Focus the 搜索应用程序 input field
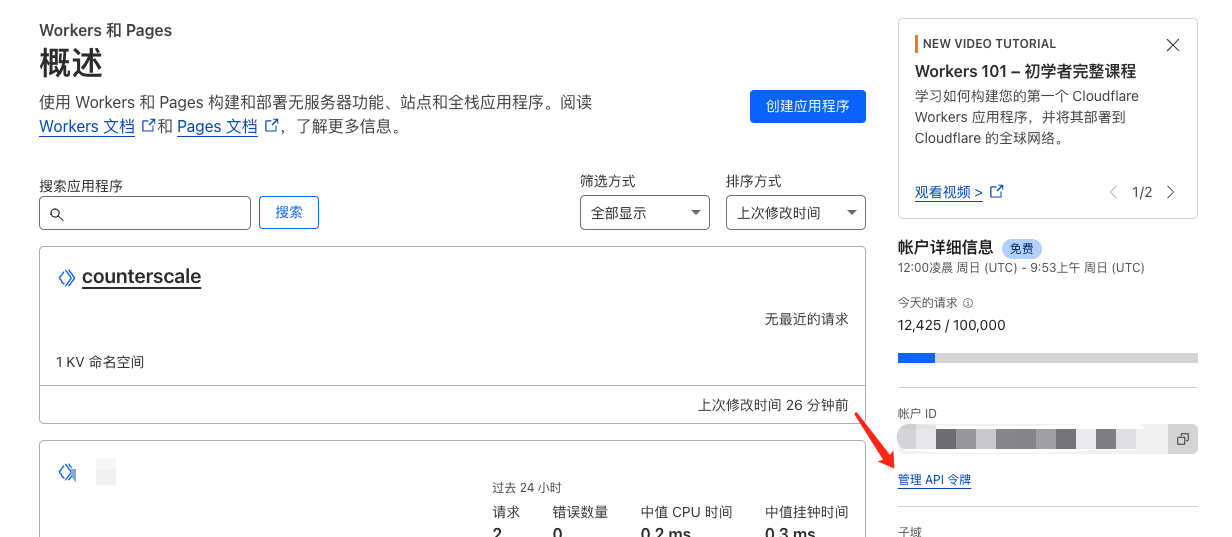 (x=145, y=213)
